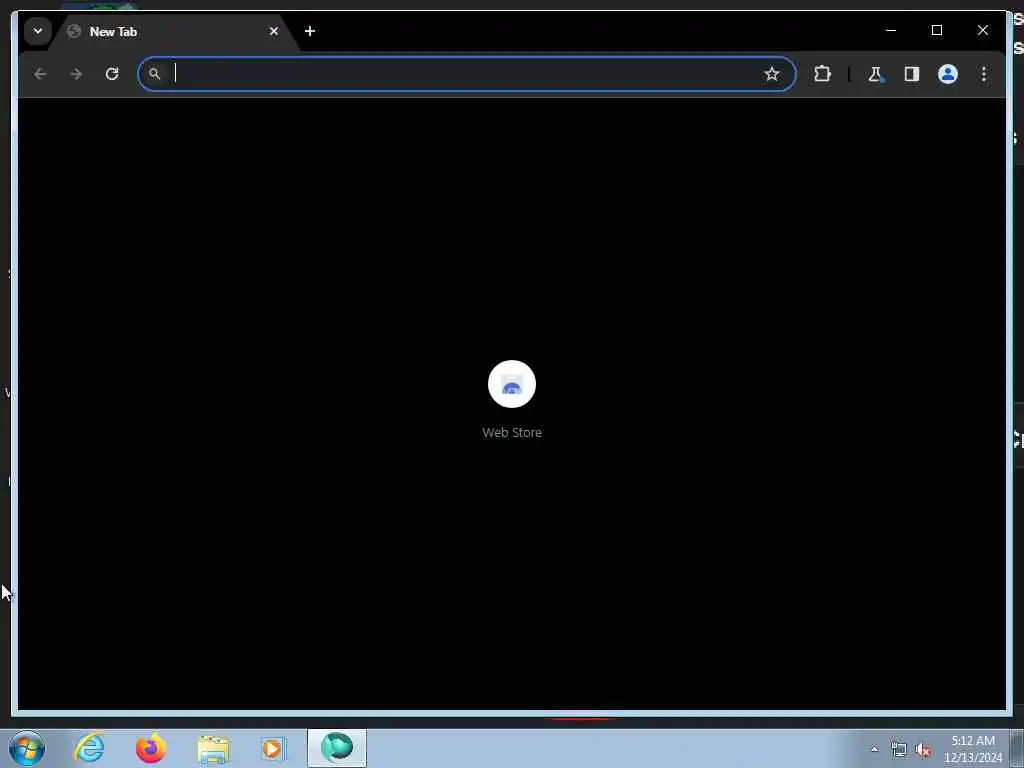Open the network status tray icon
1024x768 pixels.
tap(899, 750)
